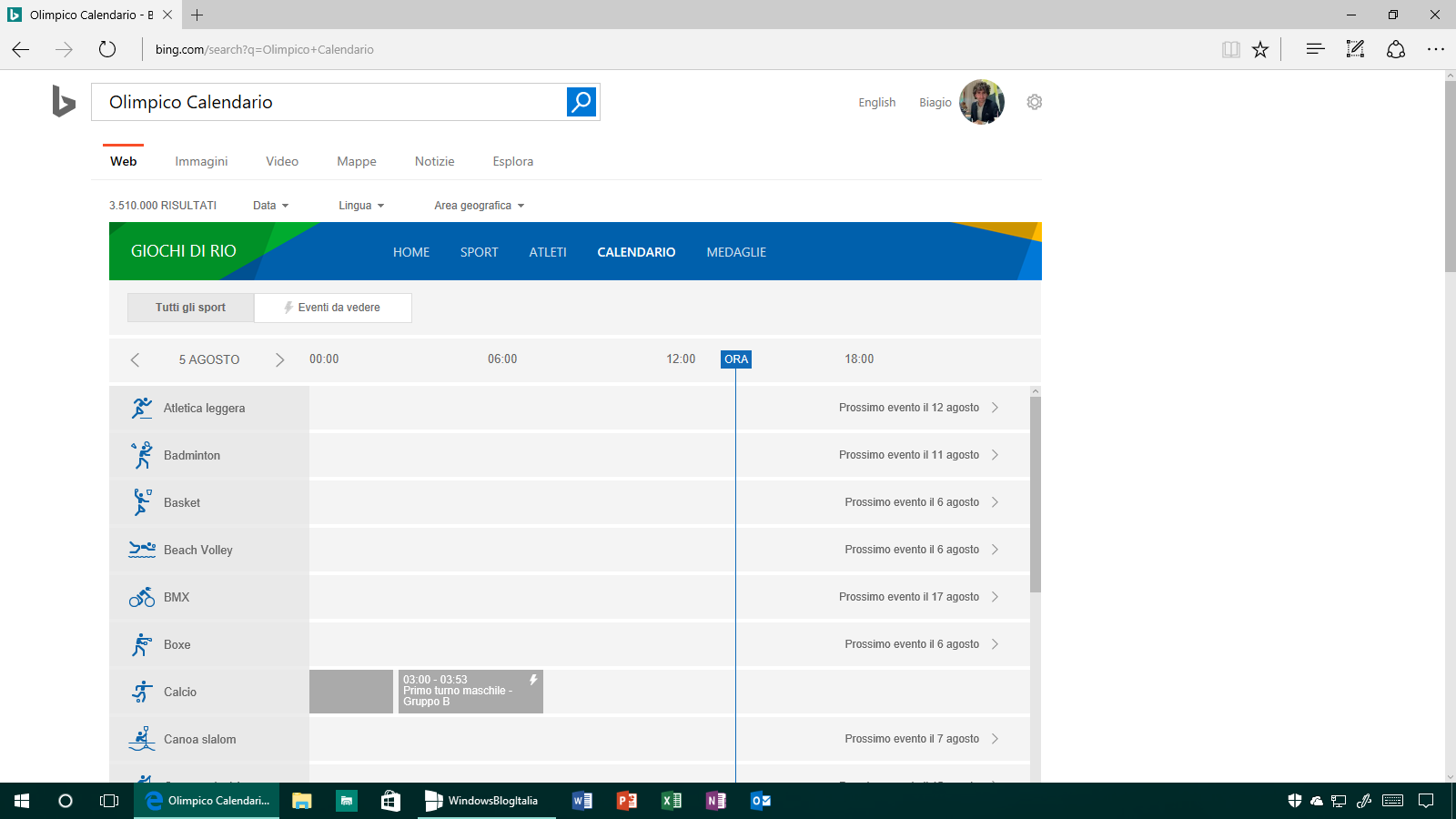The height and width of the screenshot is (819, 1456).
Task: Select Tutti gli sport filter
Action: [x=190, y=308]
